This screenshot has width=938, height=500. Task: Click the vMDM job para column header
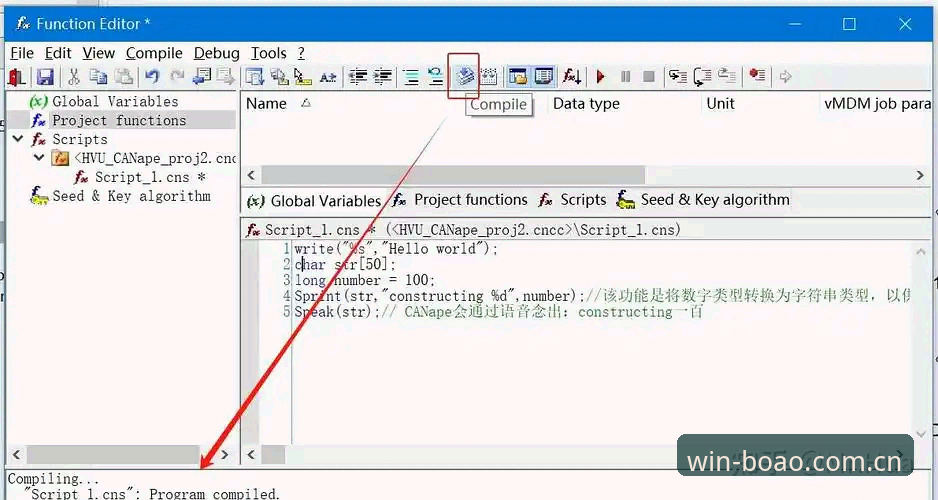[x=877, y=103]
